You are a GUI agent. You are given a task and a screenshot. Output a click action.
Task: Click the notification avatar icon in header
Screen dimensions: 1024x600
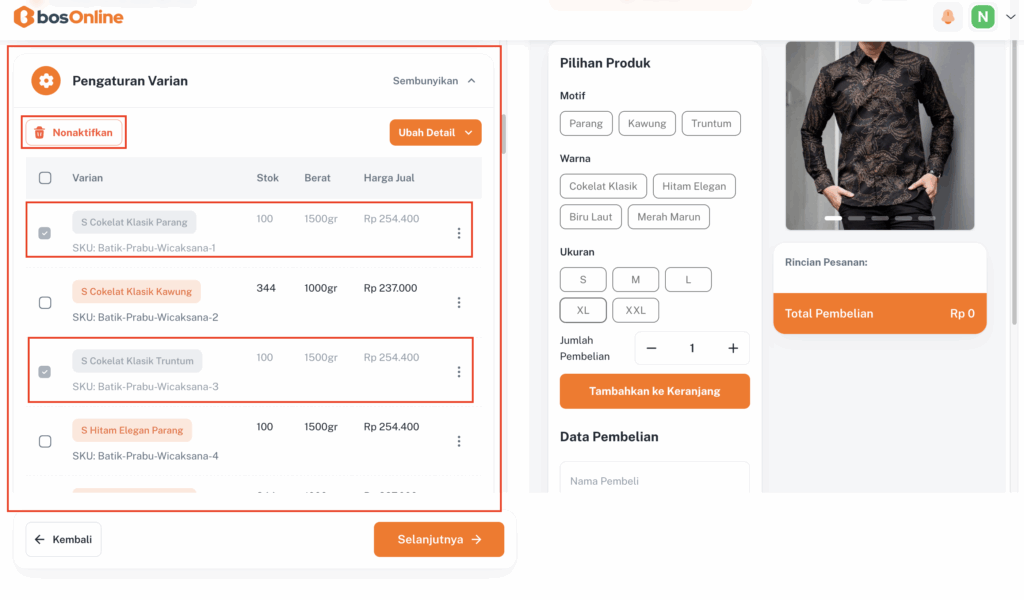[x=947, y=17]
